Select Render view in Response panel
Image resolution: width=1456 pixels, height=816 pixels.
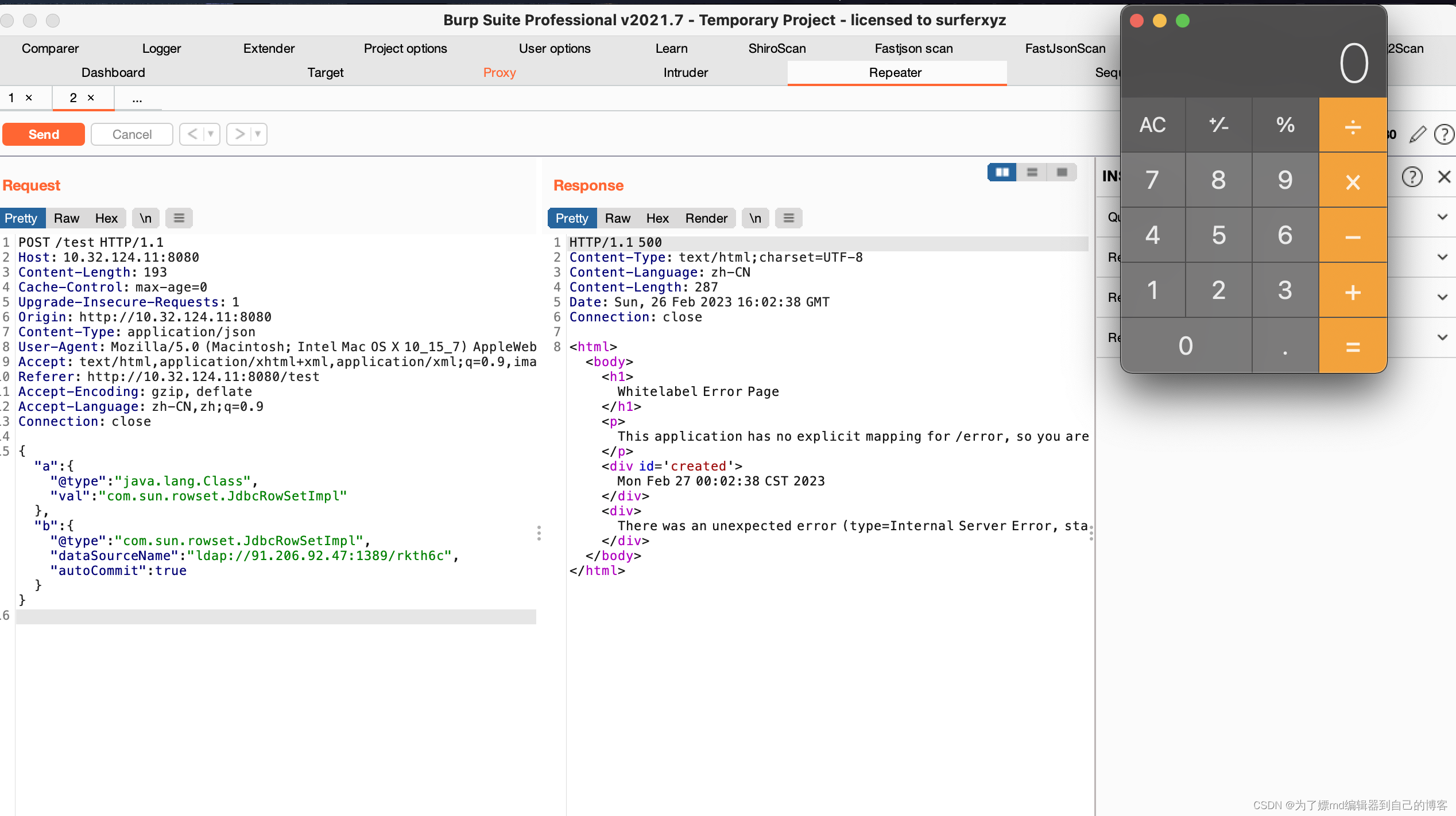[x=706, y=218]
